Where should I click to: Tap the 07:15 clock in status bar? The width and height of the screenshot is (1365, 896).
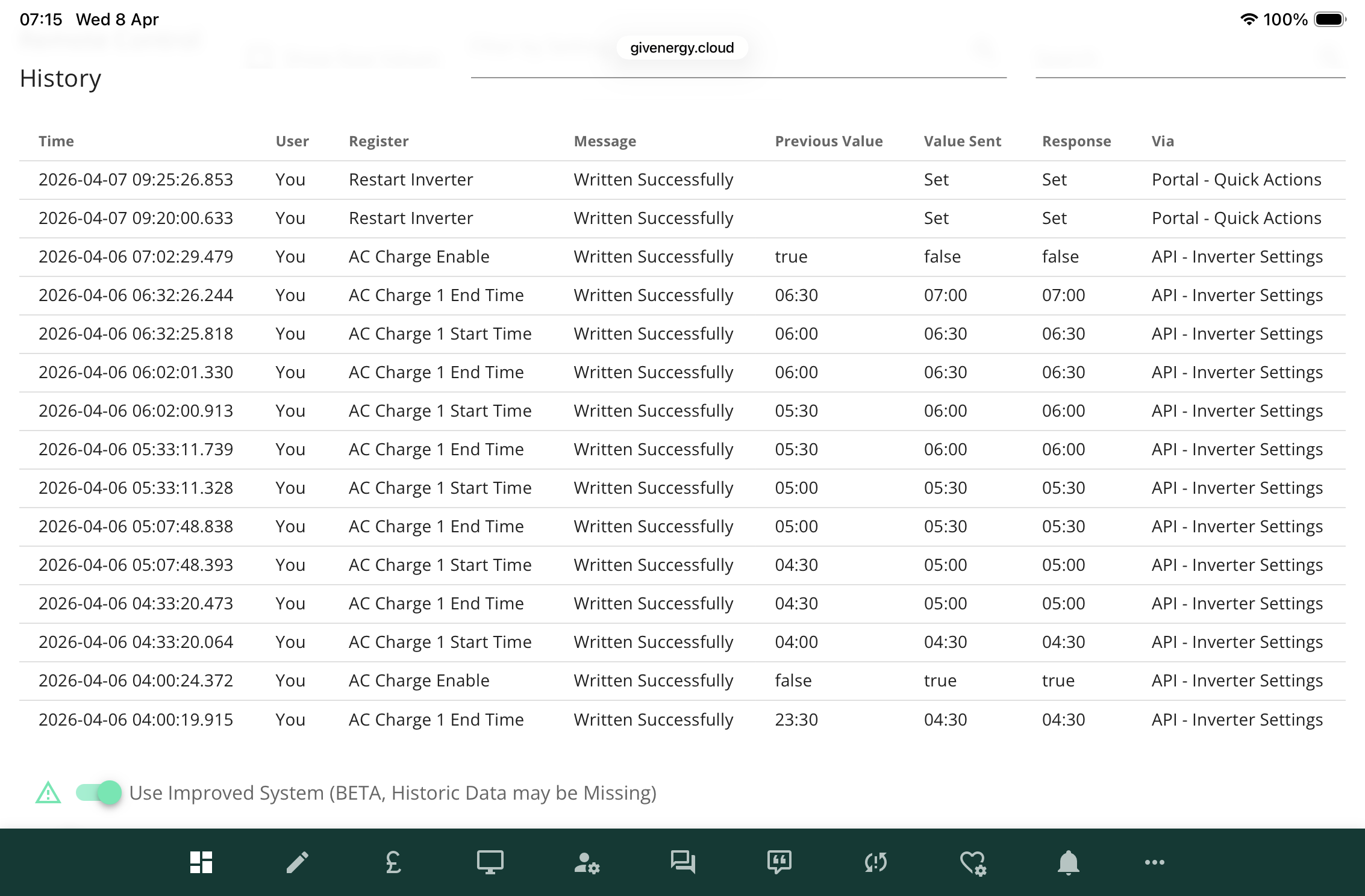tap(41, 19)
